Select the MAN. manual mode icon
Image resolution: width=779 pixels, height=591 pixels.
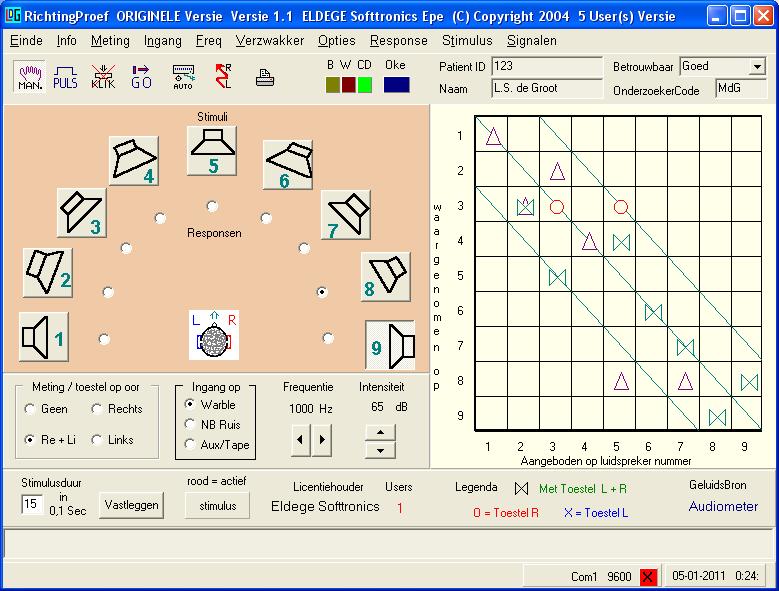(x=28, y=77)
